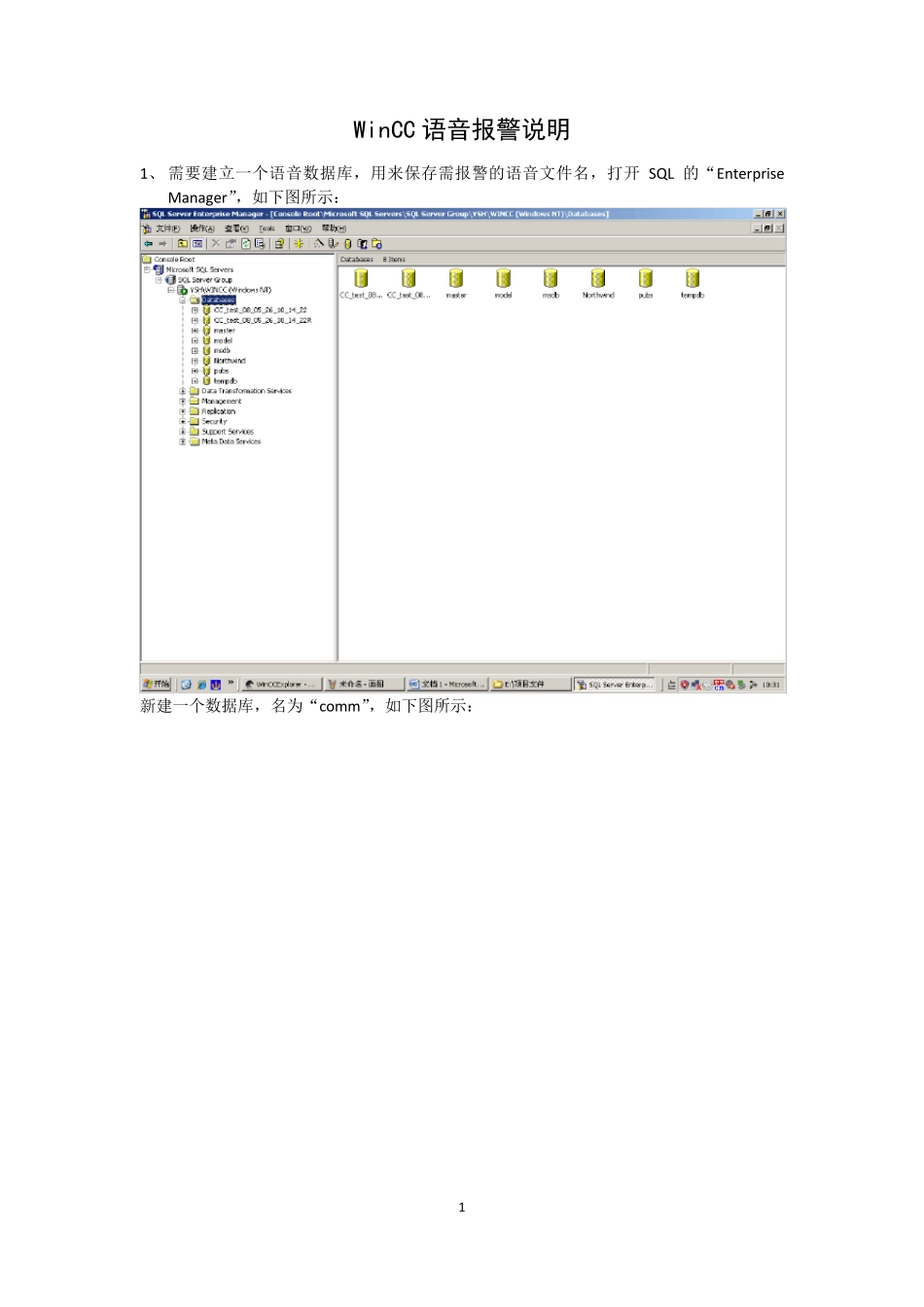Switch to E:\项目文件 taskbar button
The width and height of the screenshot is (924, 1307).
(x=530, y=685)
